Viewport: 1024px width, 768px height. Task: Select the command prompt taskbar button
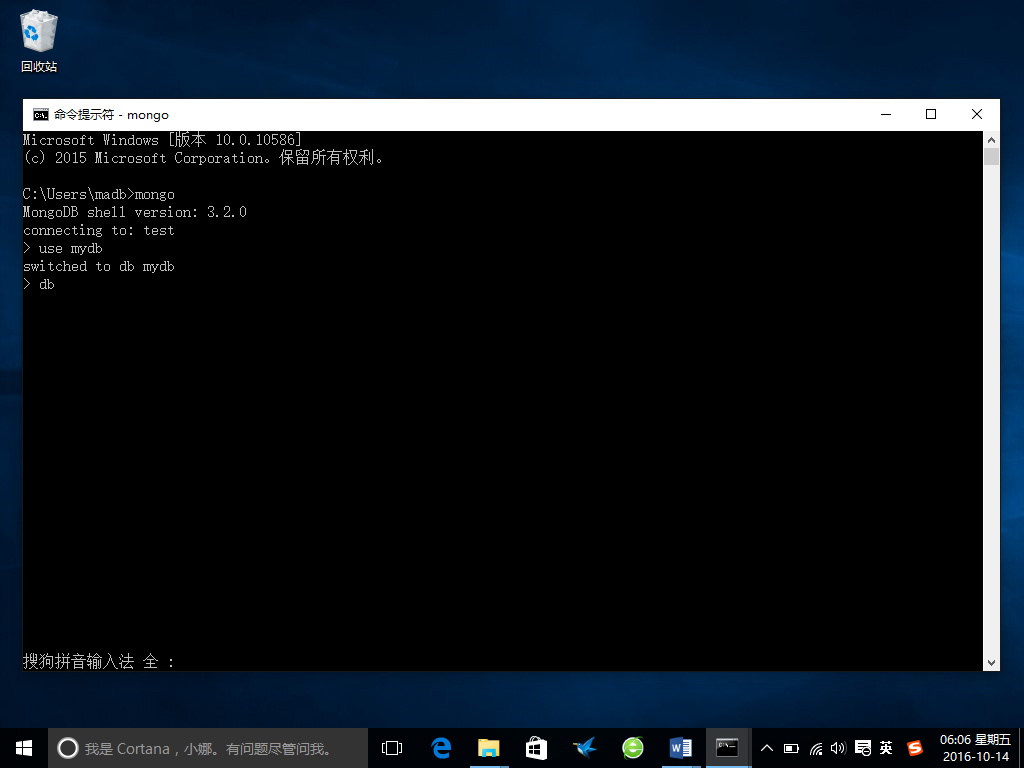click(728, 748)
